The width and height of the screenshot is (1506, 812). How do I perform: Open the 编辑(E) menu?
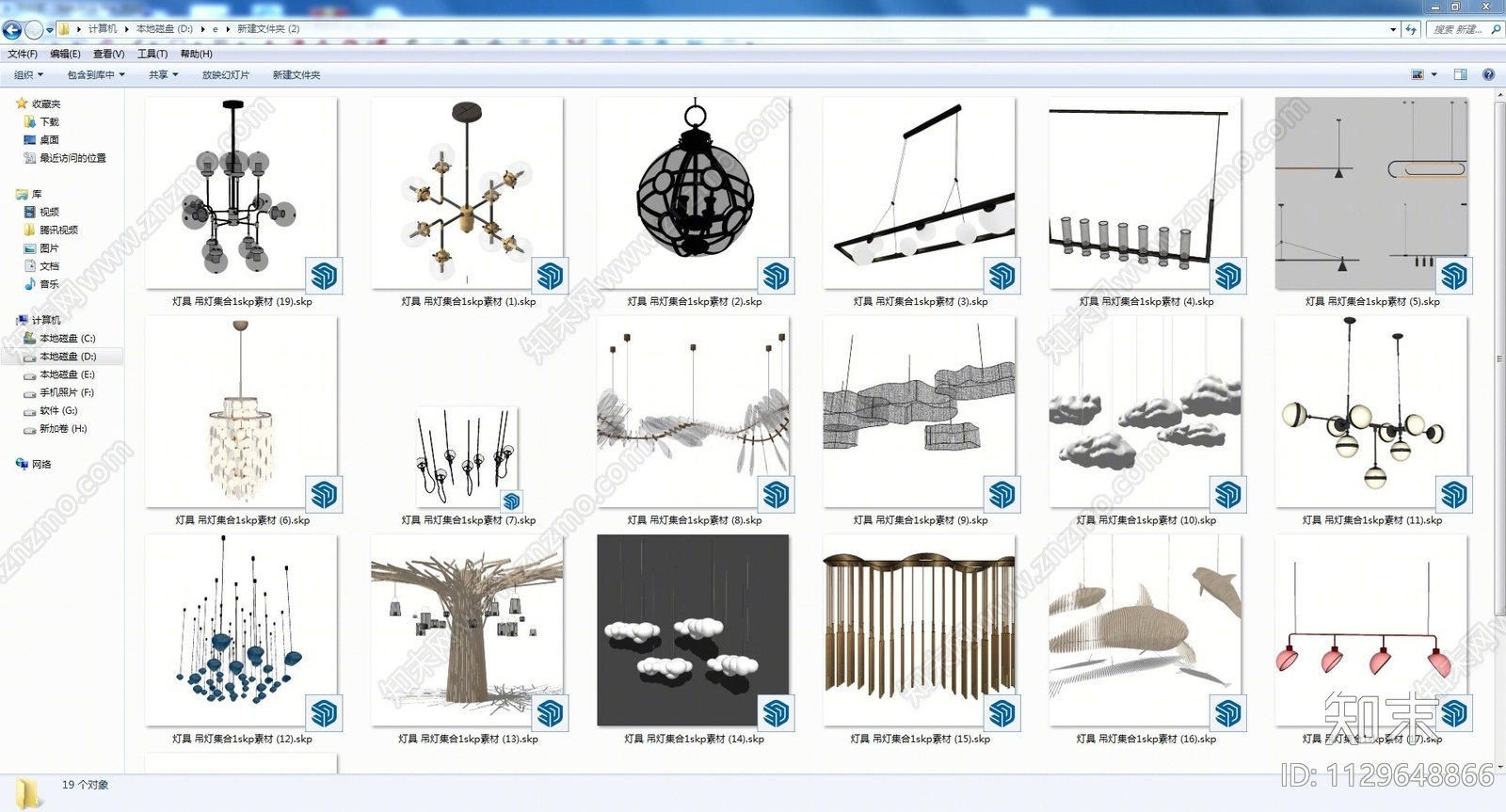pyautogui.click(x=65, y=54)
